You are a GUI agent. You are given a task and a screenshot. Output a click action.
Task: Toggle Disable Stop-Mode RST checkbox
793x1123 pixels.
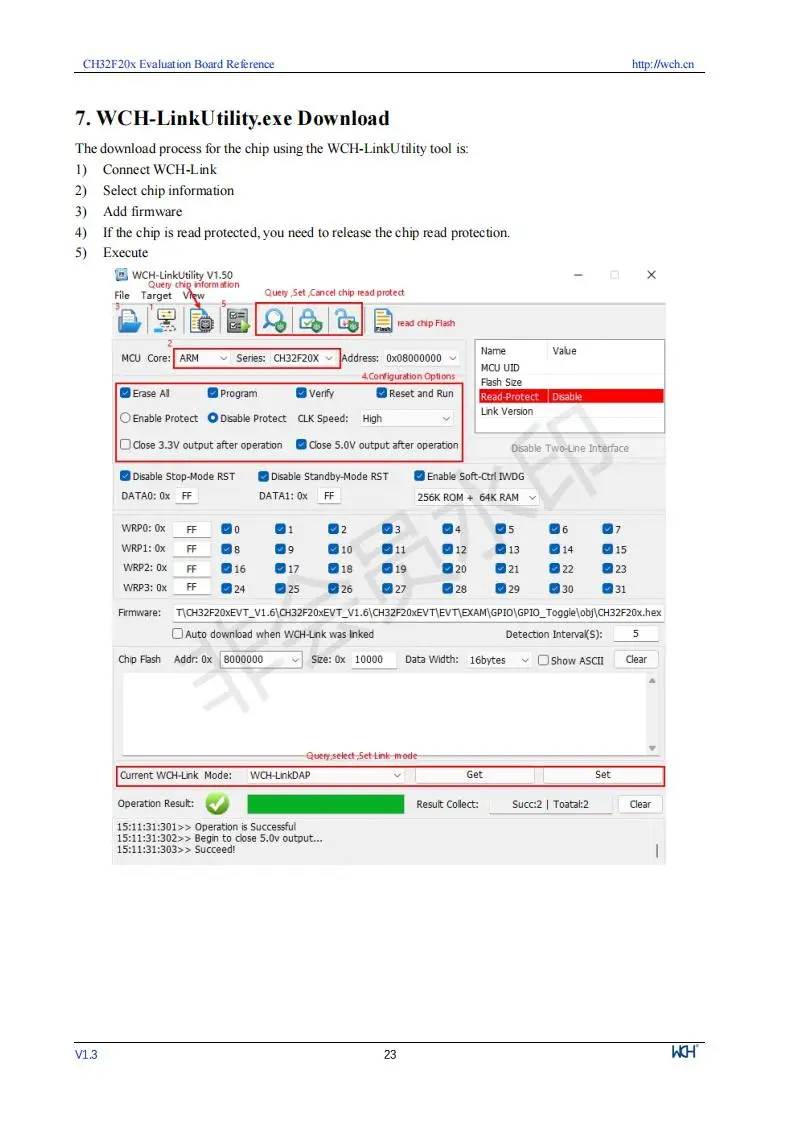coord(125,476)
